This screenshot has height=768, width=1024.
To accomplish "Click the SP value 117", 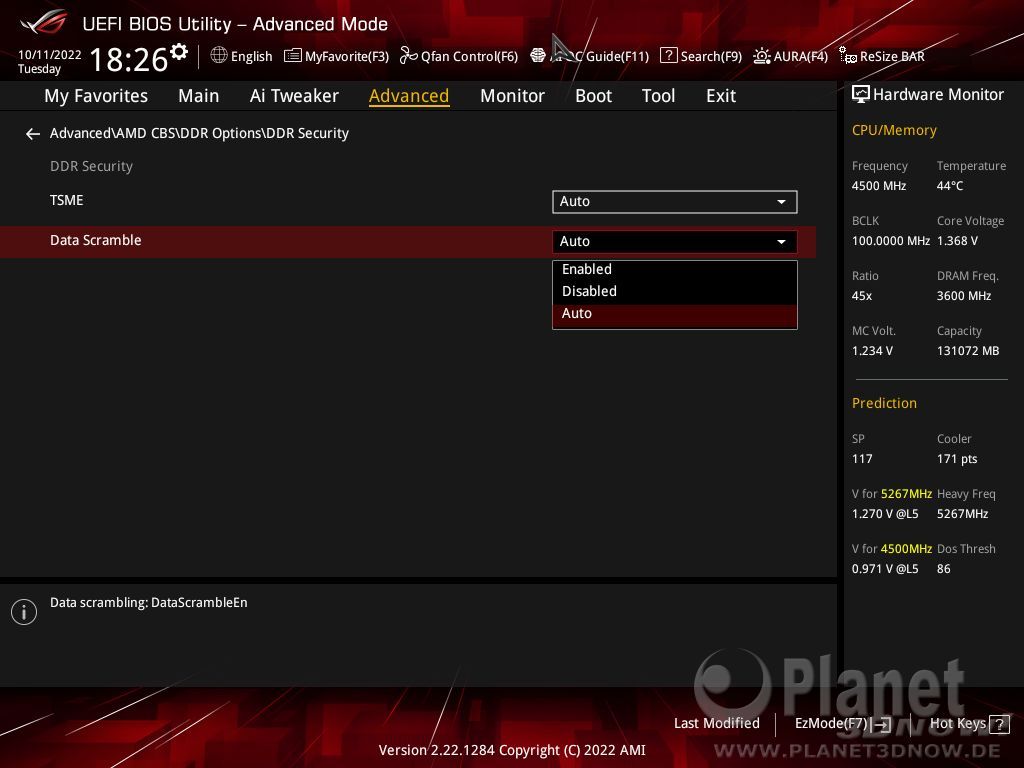I will click(862, 459).
